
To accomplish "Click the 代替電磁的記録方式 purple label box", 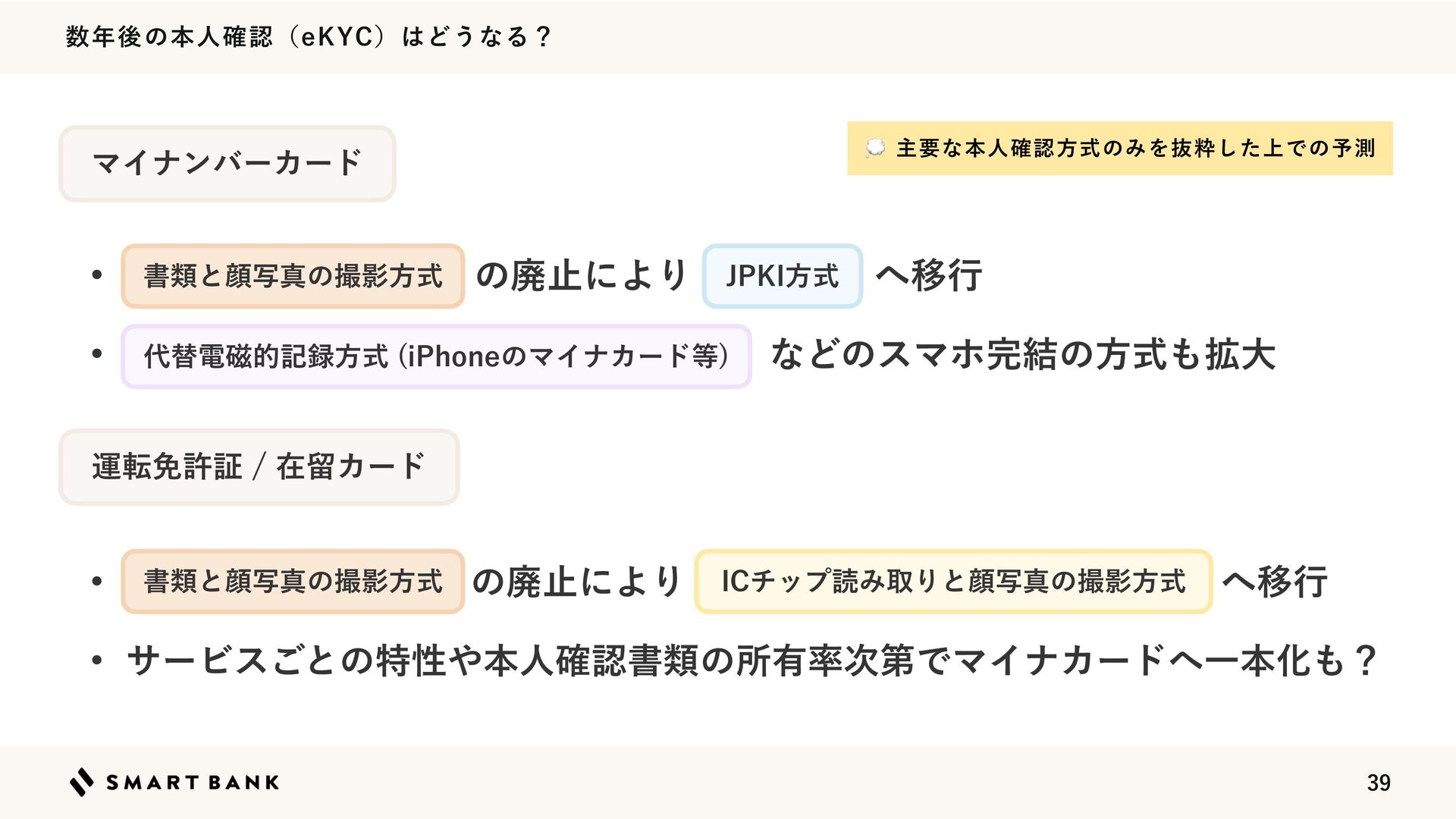I will click(436, 356).
